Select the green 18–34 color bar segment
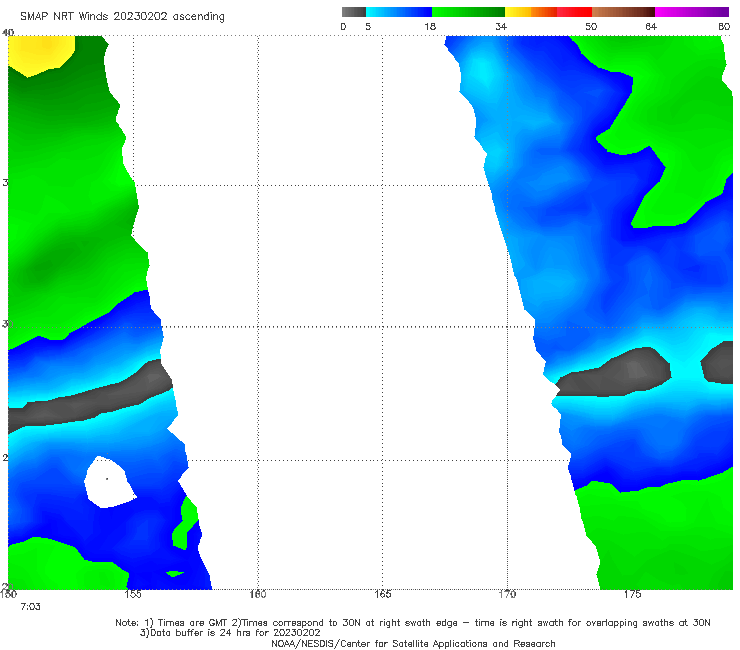 [468, 12]
